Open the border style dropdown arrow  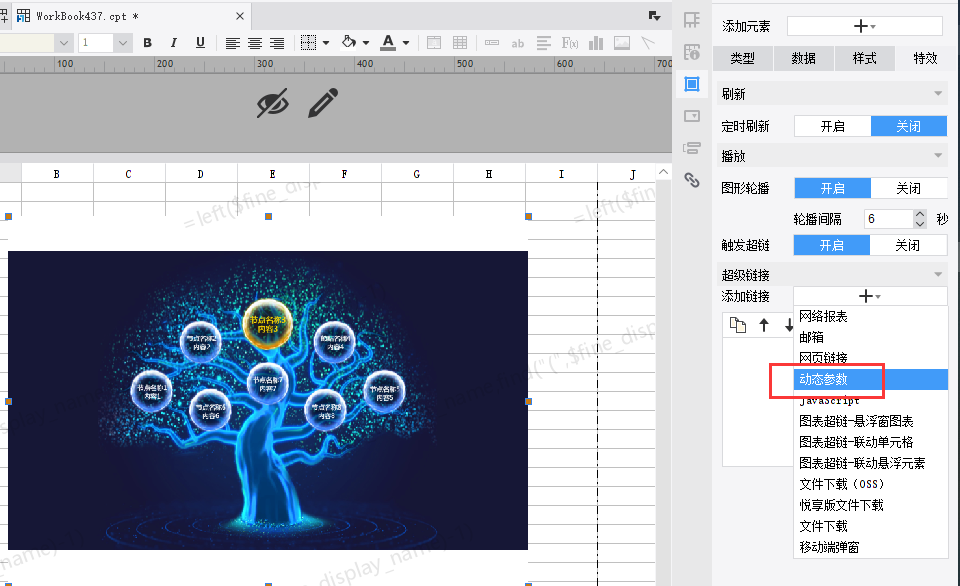(326, 43)
